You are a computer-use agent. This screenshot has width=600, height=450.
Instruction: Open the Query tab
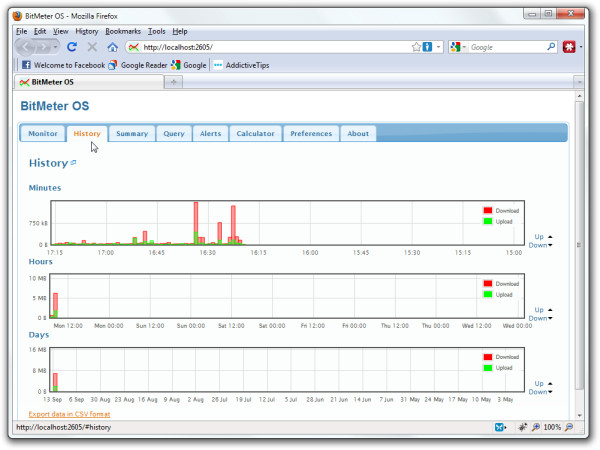tap(174, 134)
